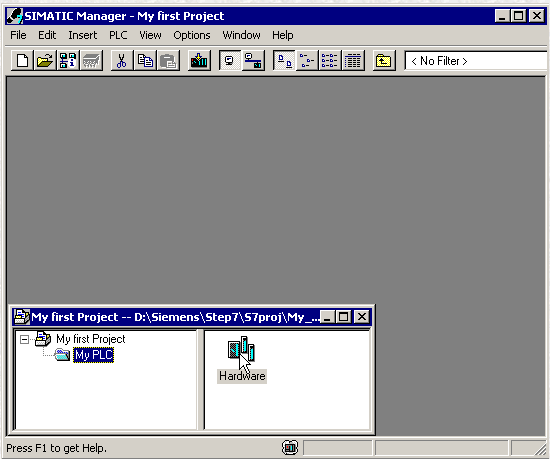
Task: Maximize the SIMATIC Manager window
Action: point(518,16)
